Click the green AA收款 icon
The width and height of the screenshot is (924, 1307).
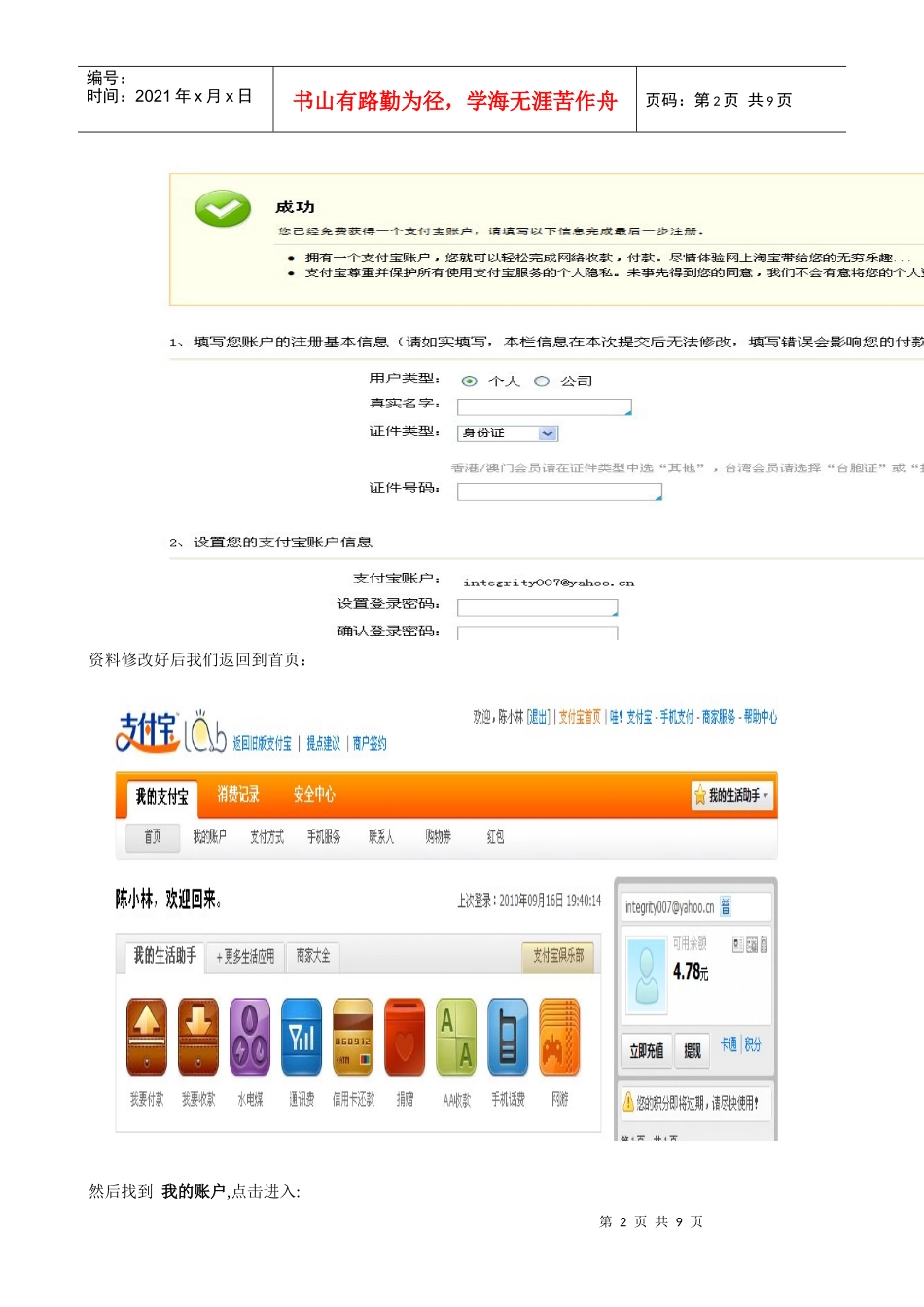pyautogui.click(x=456, y=1038)
